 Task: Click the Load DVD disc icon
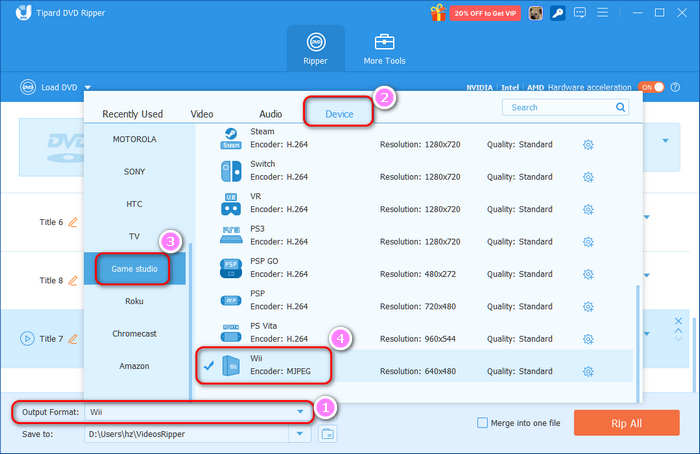point(28,87)
